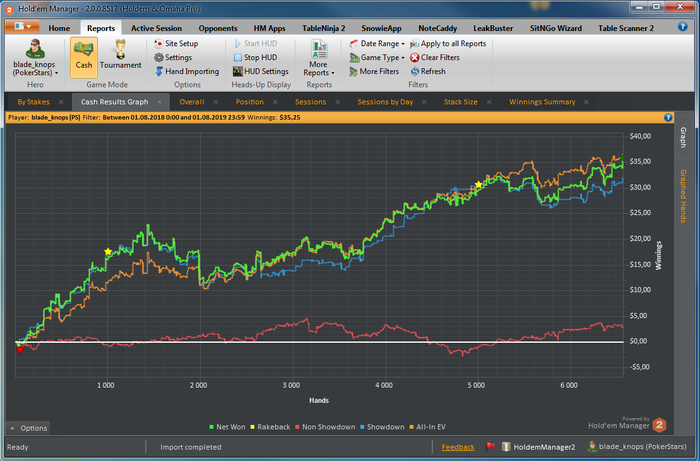Toggle Net Won legend series
This screenshot has height=461, width=700.
[x=227, y=427]
